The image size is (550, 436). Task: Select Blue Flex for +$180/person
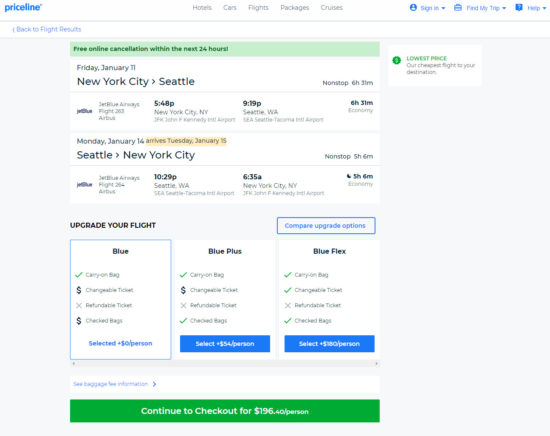(x=329, y=344)
